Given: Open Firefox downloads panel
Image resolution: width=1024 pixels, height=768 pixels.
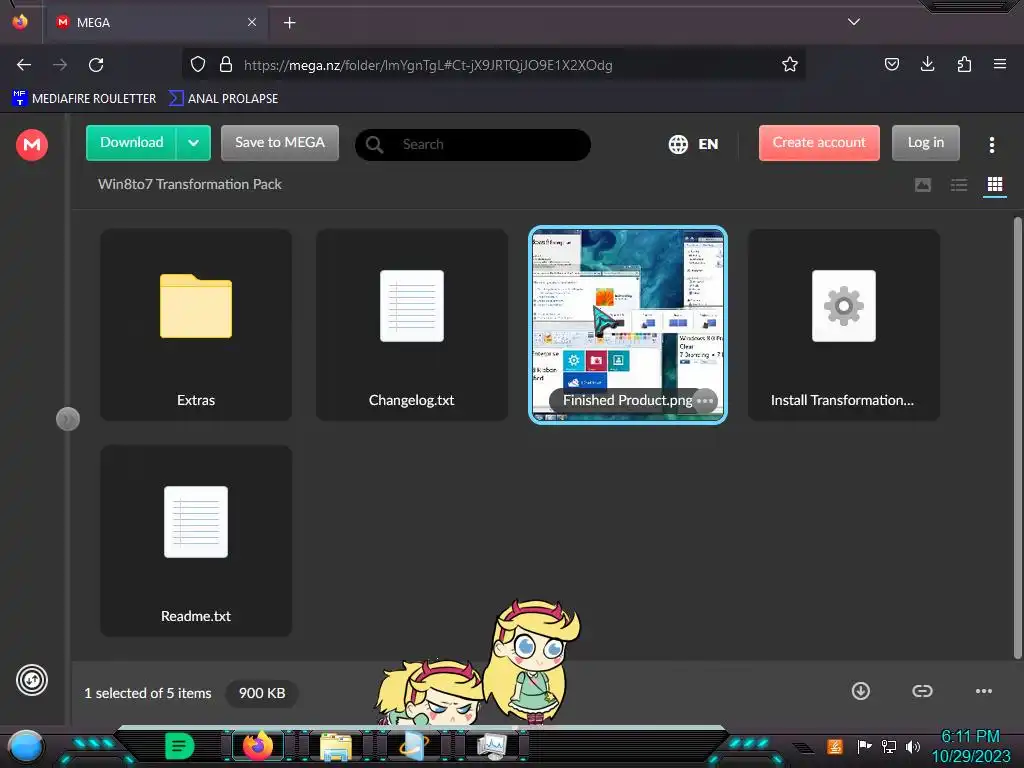Looking at the screenshot, I should [x=927, y=64].
